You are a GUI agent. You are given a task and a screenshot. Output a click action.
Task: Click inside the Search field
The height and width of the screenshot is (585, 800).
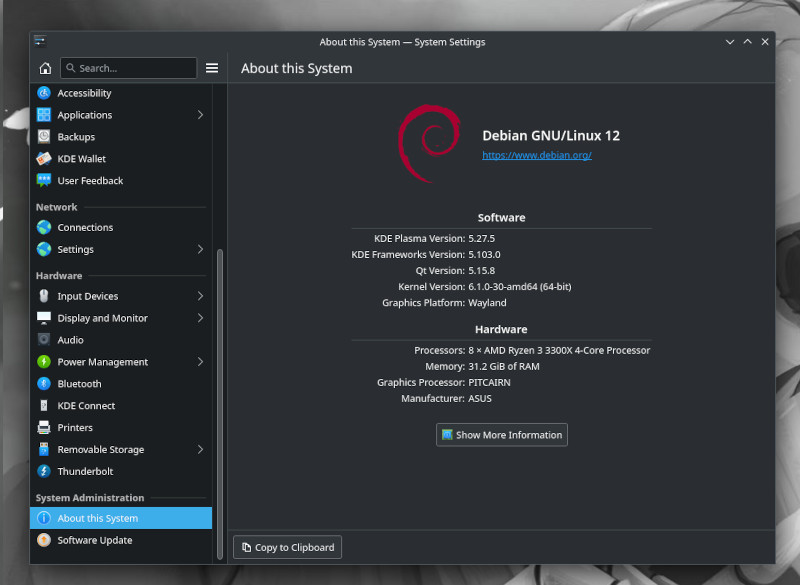pos(128,68)
